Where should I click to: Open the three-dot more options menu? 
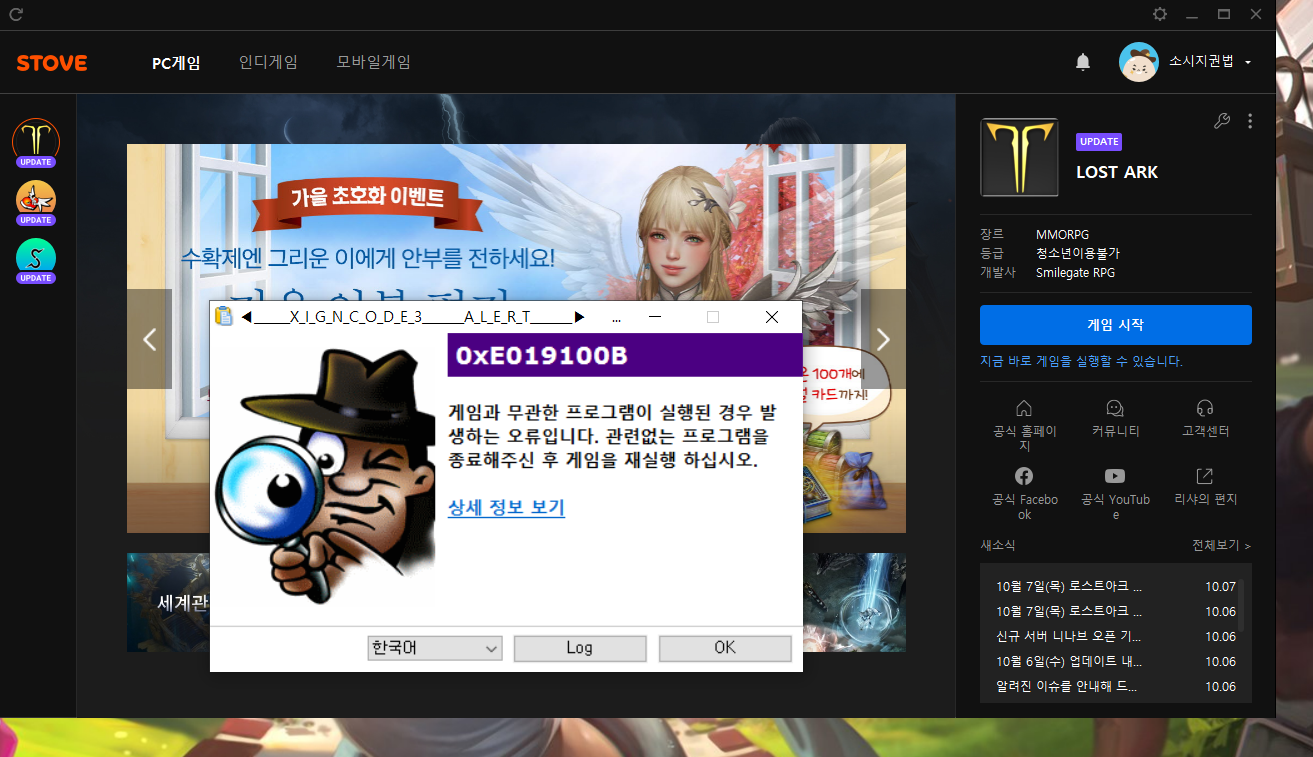point(1250,121)
